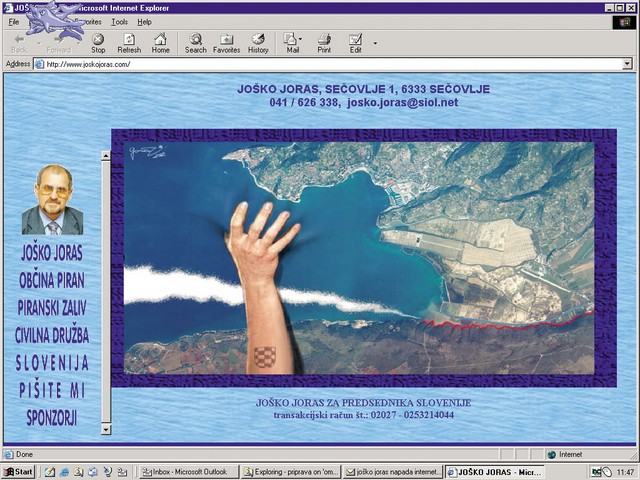Viewport: 640px width, 480px height.
Task: Open the OBČINA PIRAN navigation link
Action: 52,280
